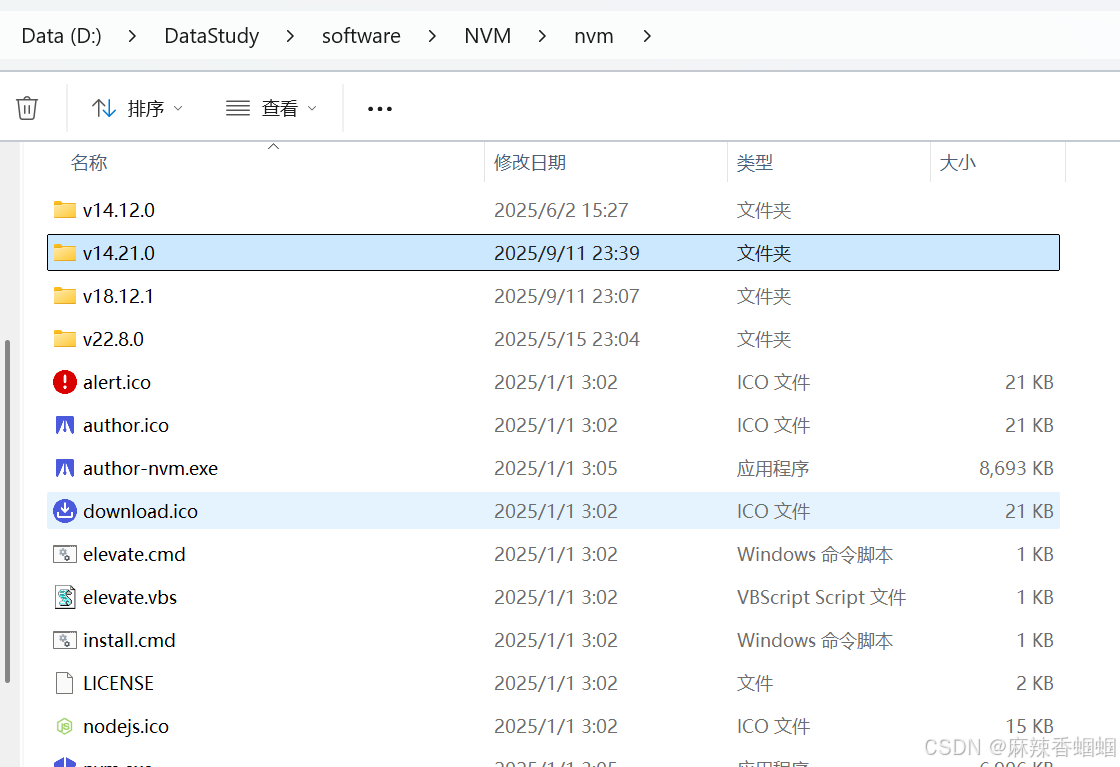Open author-nvm.exe via its application icon

point(64,468)
